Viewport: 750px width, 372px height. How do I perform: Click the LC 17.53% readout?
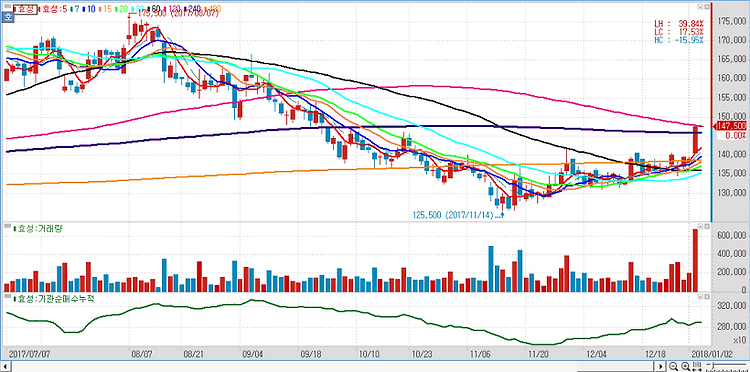pos(679,32)
